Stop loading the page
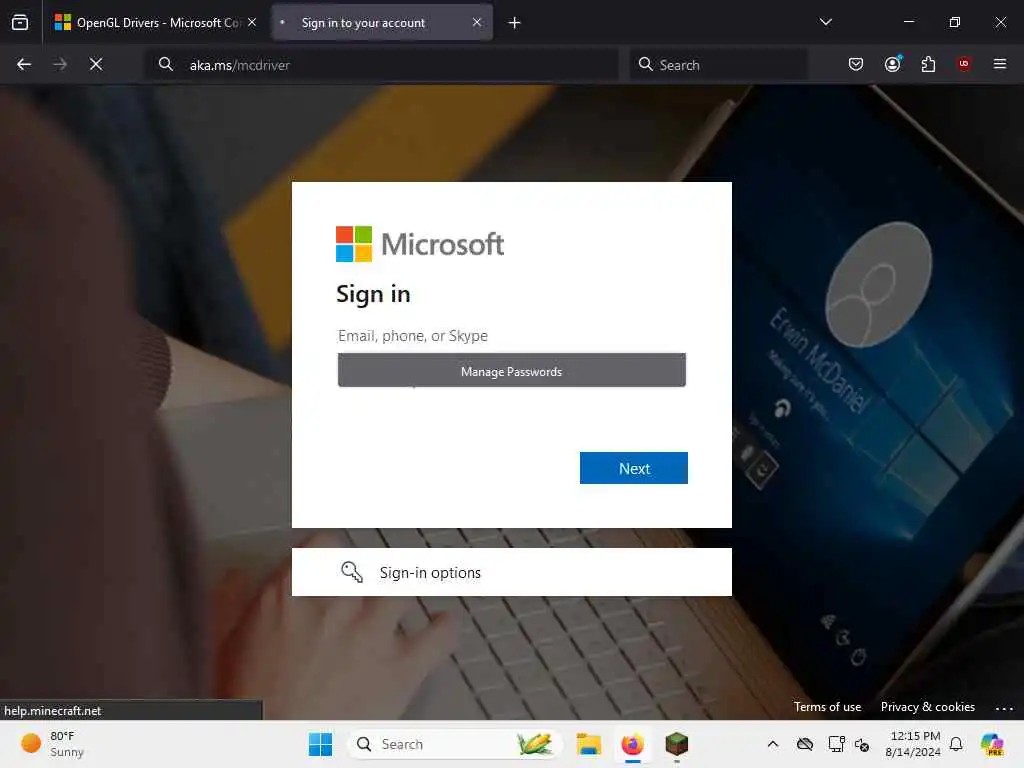 pos(96,64)
